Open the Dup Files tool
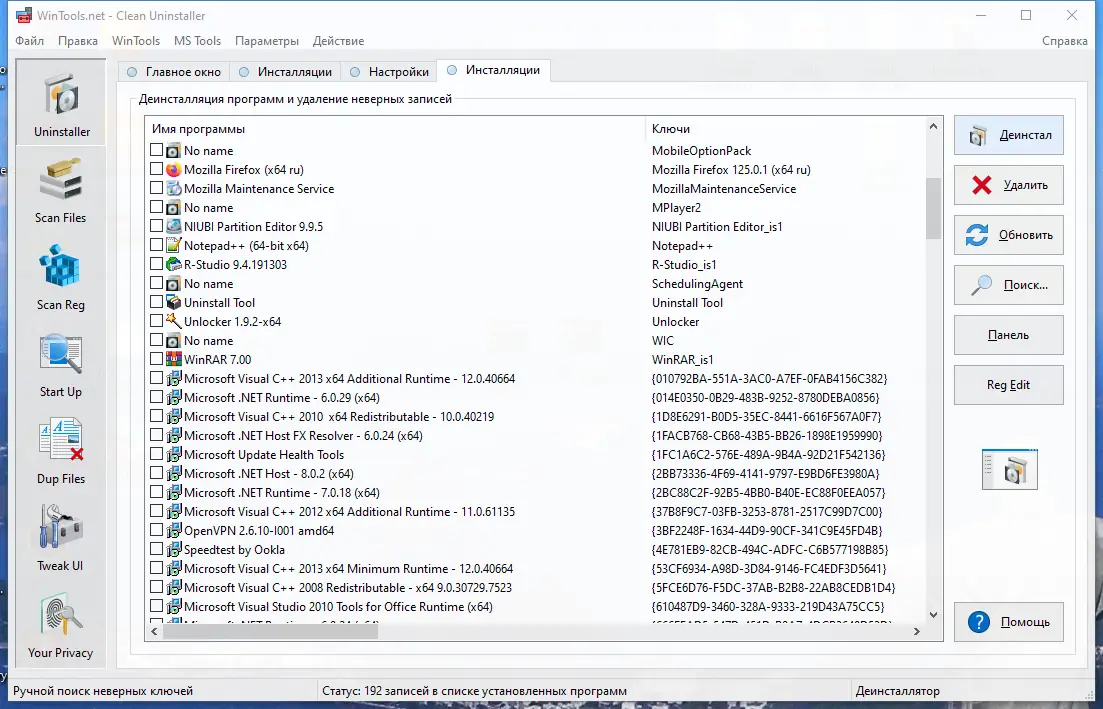Screen dimensions: 1103x709 point(60,451)
